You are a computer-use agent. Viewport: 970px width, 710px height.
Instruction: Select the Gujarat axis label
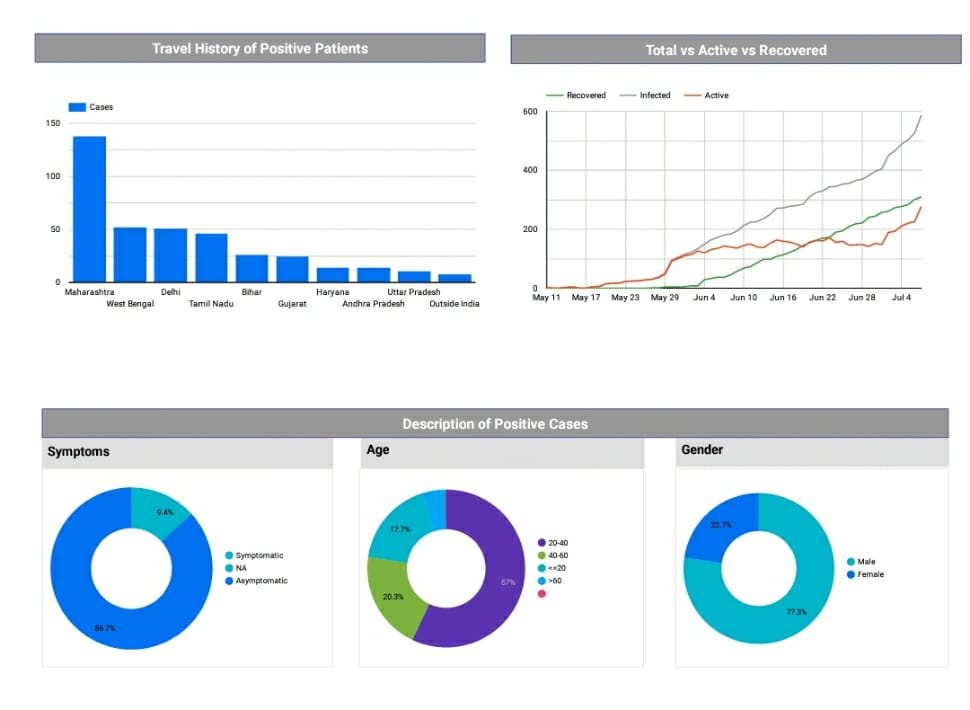coord(292,304)
